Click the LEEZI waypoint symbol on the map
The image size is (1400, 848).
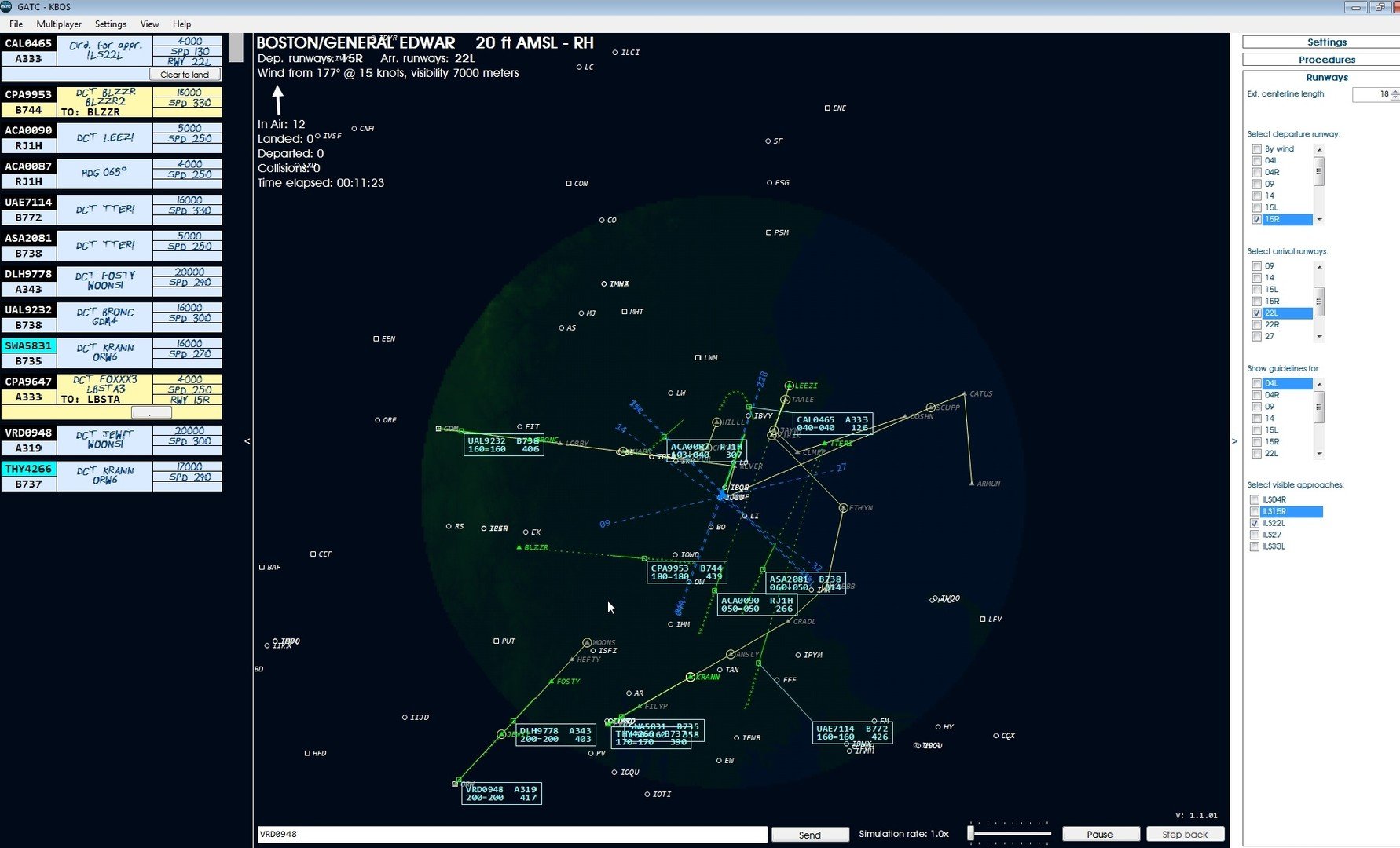click(790, 385)
